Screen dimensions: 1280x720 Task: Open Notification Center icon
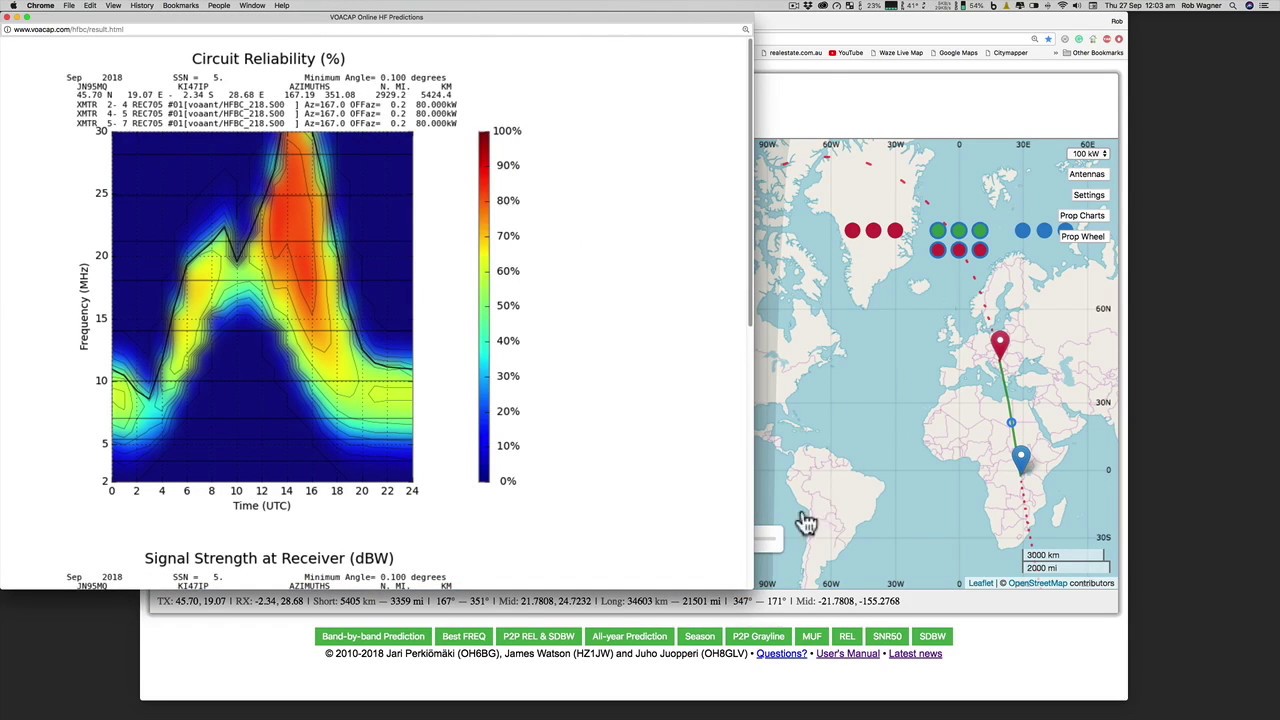(1266, 5)
